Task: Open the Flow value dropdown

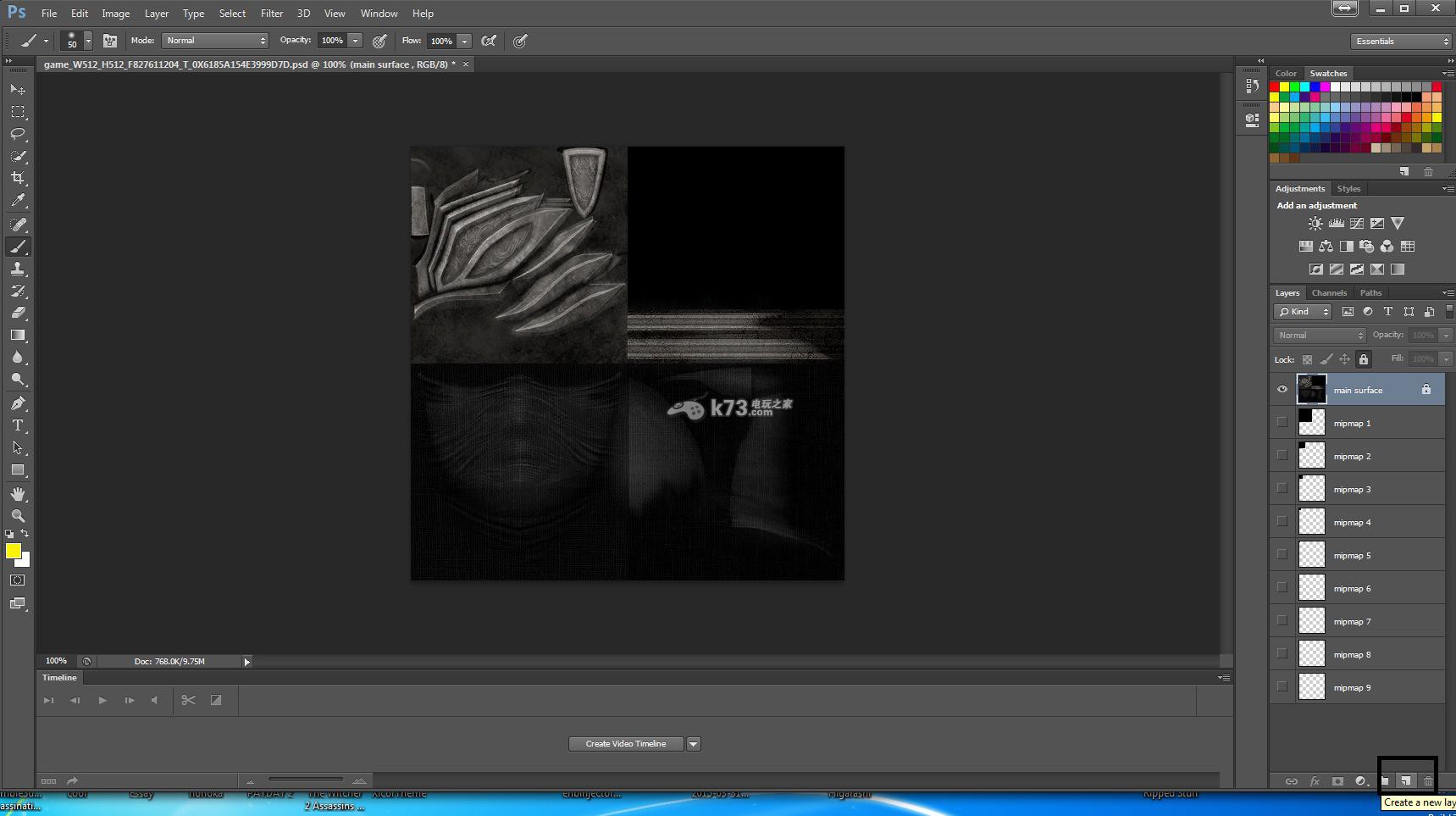Action: click(x=464, y=41)
